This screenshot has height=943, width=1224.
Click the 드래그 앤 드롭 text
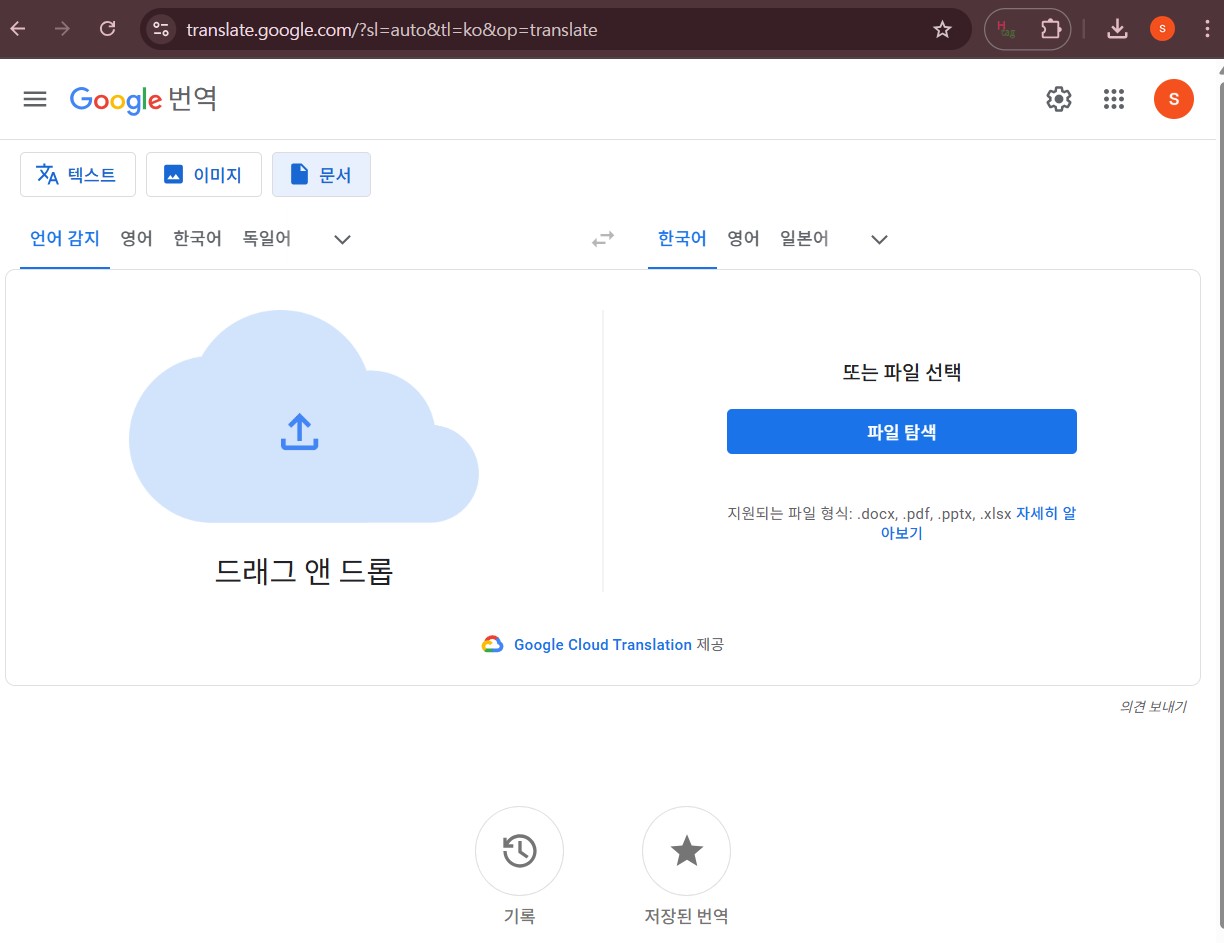click(304, 571)
